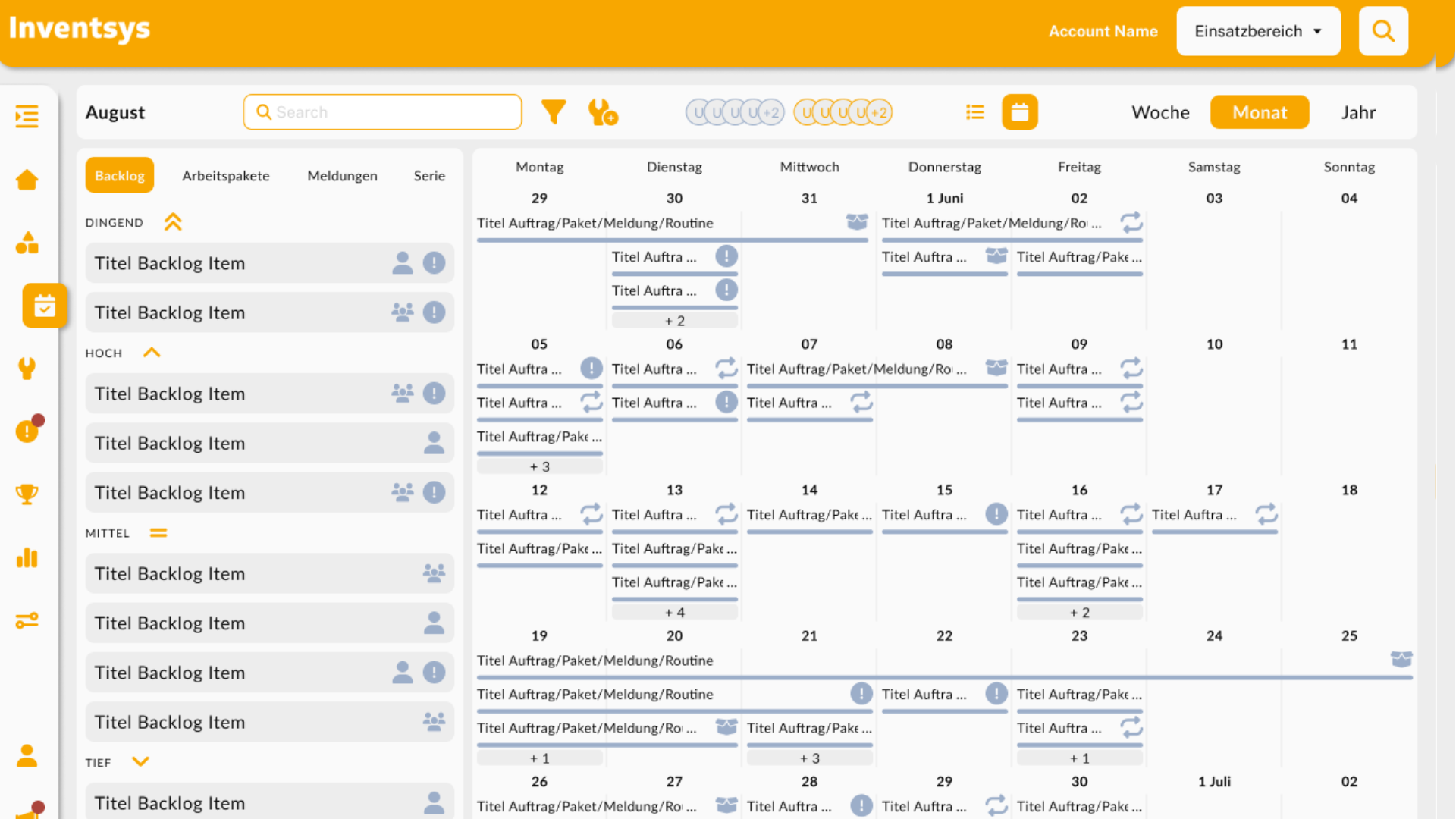Image resolution: width=1456 pixels, height=819 pixels.
Task: Click the add wrench tool icon
Action: [602, 112]
